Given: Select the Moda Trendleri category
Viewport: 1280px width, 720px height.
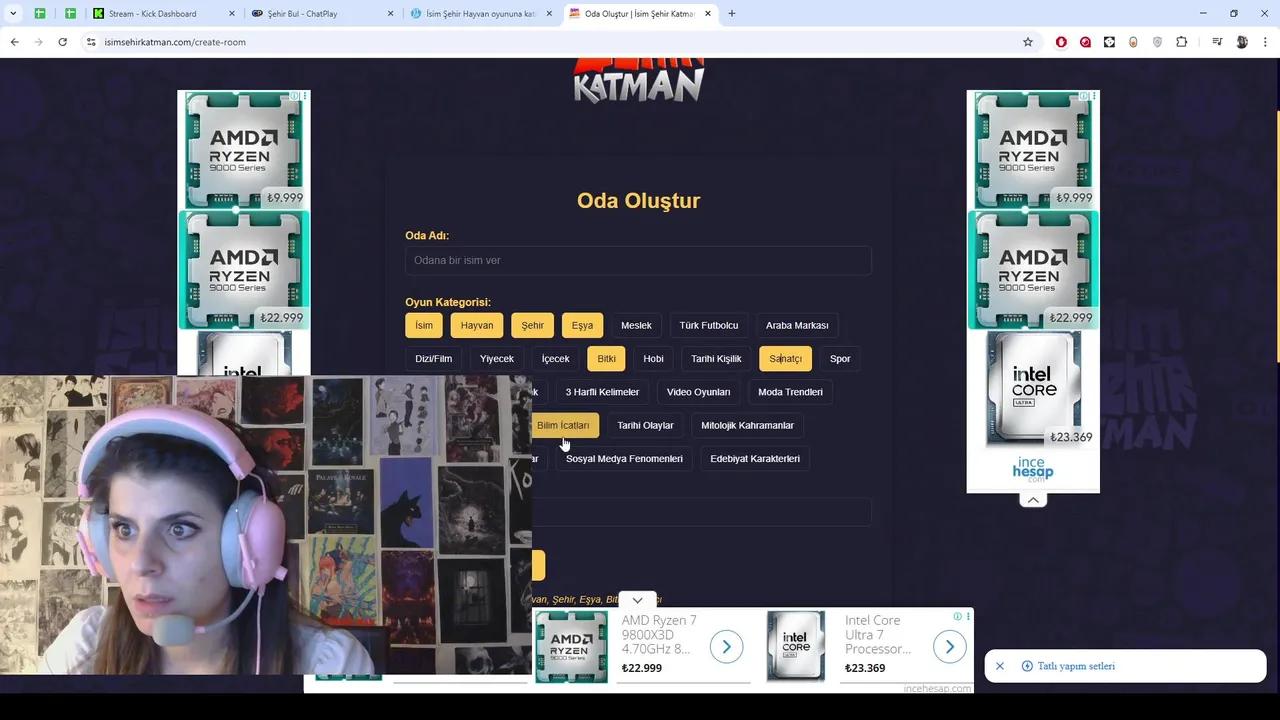Looking at the screenshot, I should pyautogui.click(x=790, y=392).
